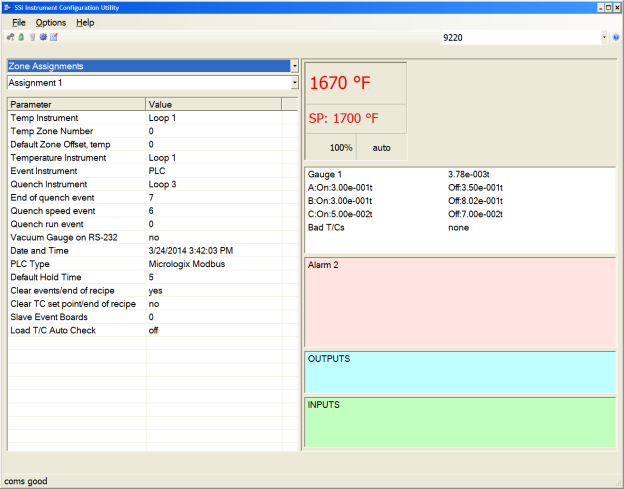Click the SSi application icon in title bar
The width and height of the screenshot is (624, 489).
tap(8, 7)
